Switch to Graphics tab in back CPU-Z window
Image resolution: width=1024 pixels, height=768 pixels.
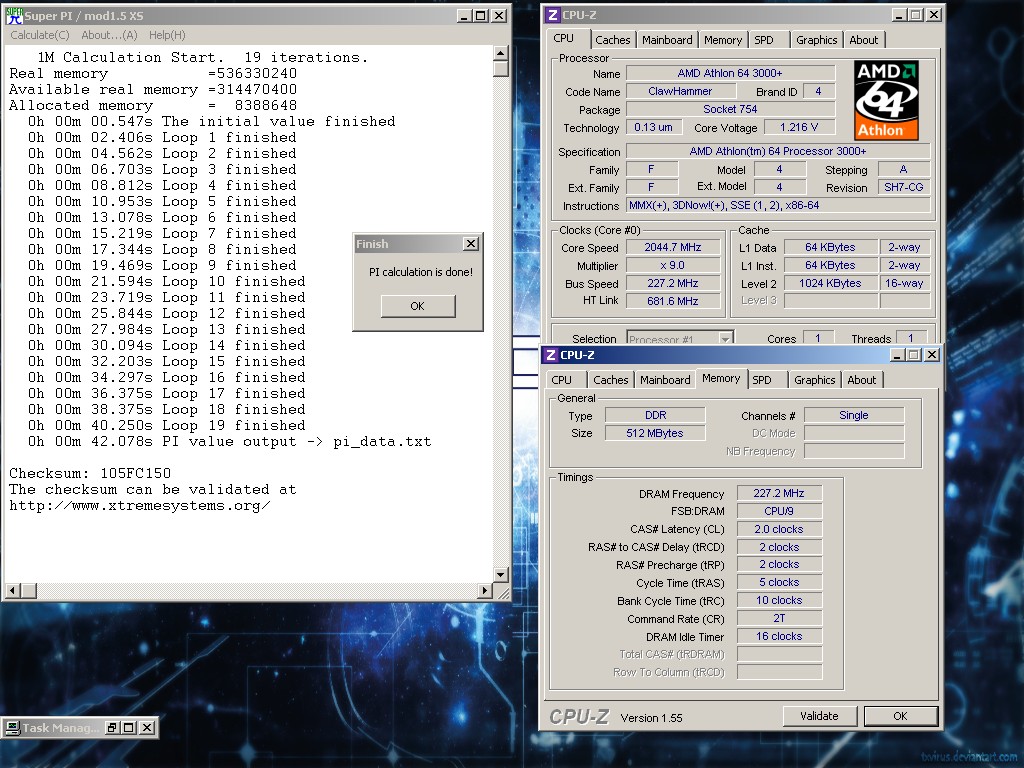tap(816, 40)
